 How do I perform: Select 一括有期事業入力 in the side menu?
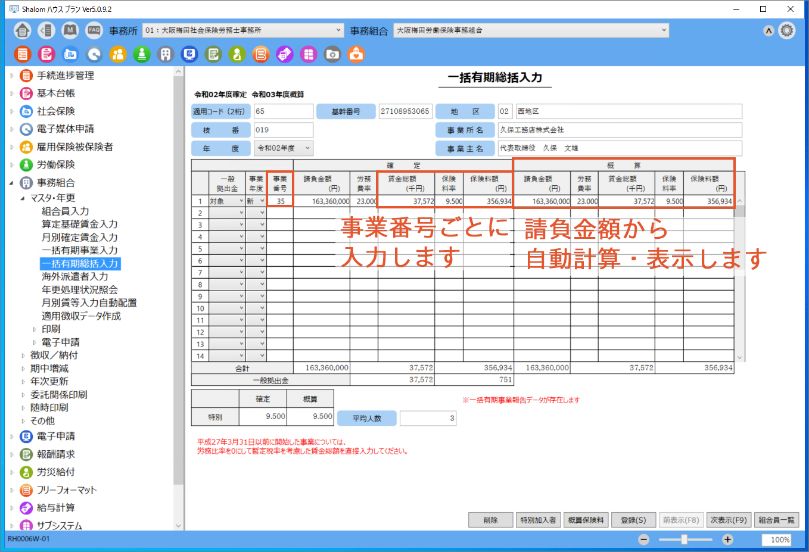(79, 250)
